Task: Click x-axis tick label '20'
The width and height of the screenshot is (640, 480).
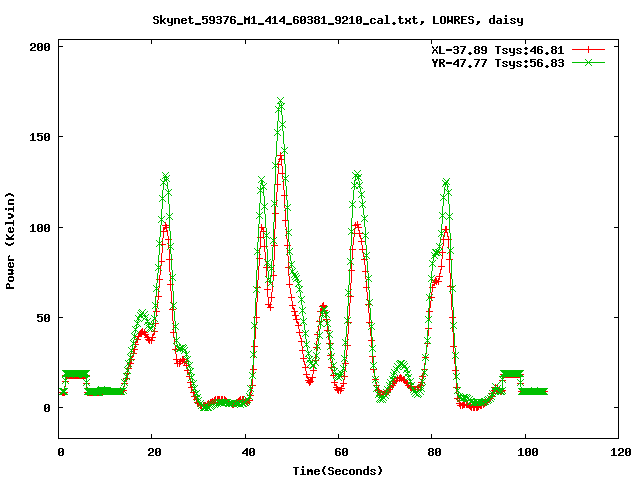Action: pos(154,452)
